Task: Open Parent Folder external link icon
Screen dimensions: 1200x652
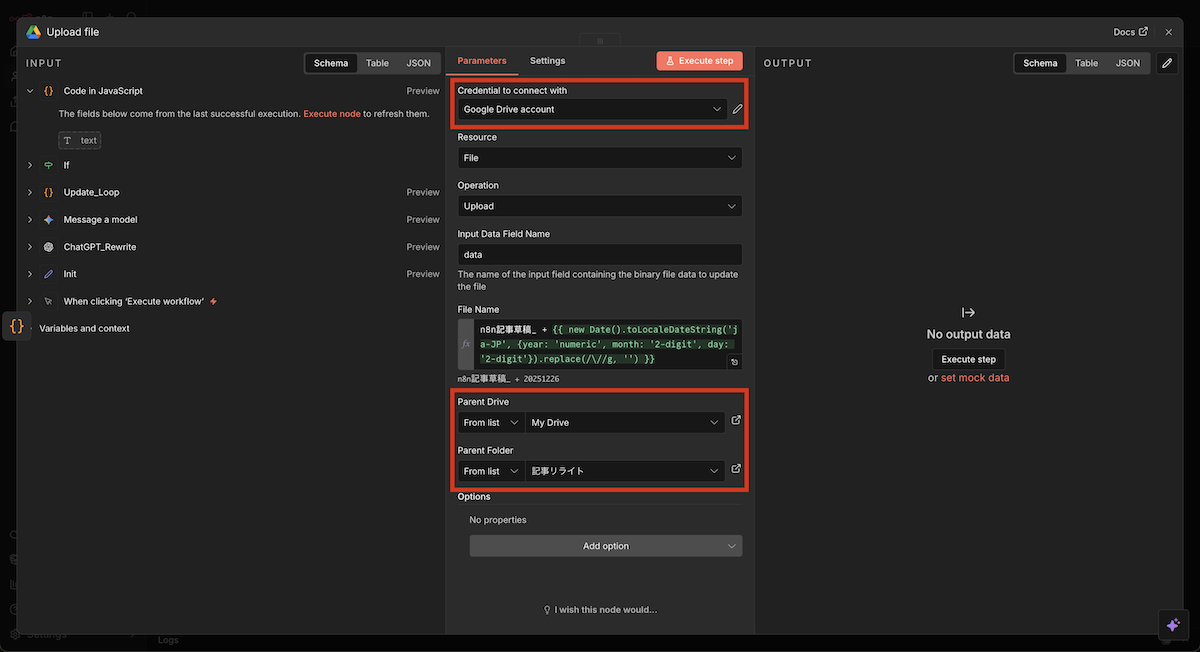Action: (x=736, y=469)
